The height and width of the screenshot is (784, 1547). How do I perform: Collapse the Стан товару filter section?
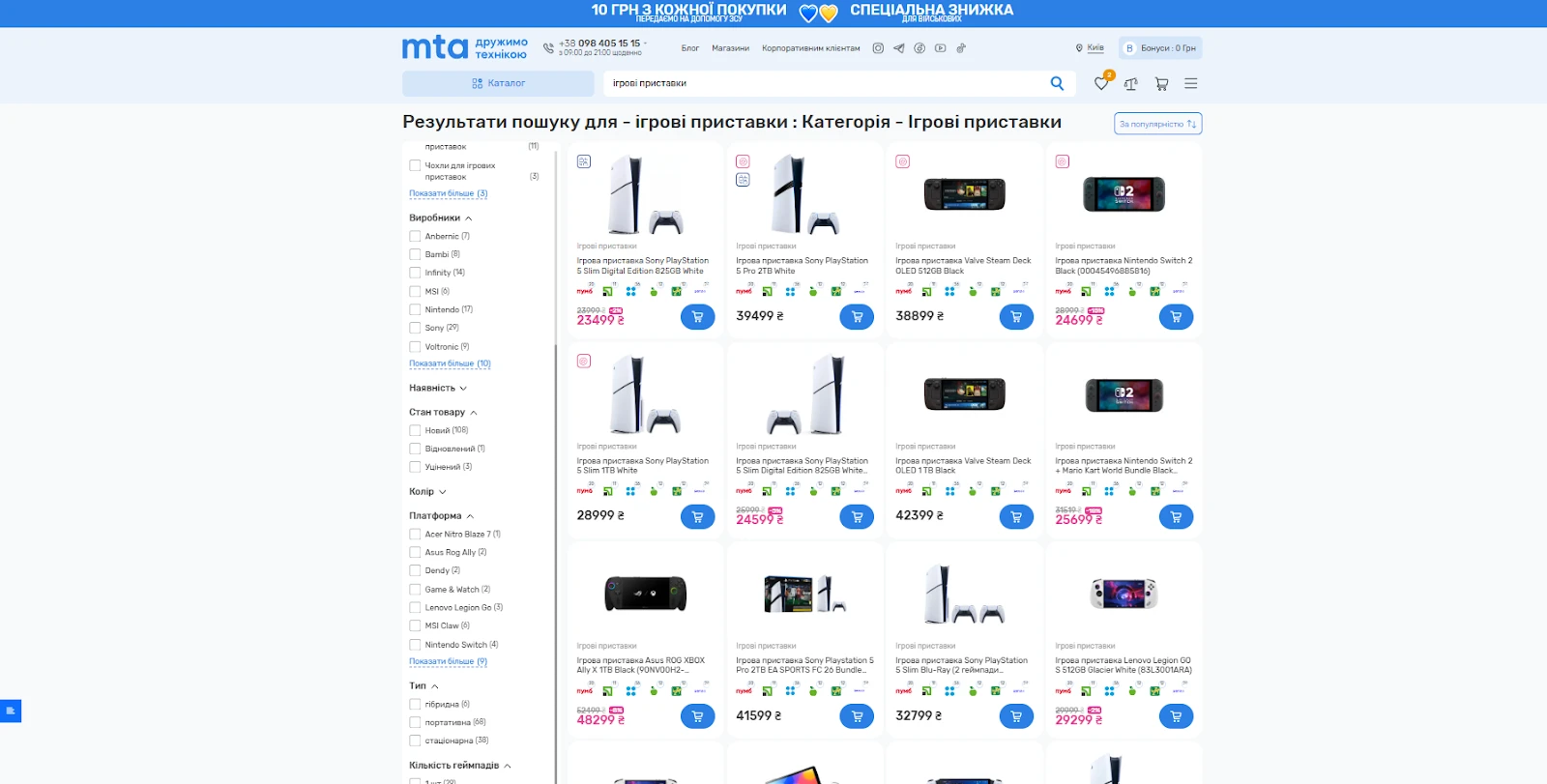pyautogui.click(x=443, y=413)
